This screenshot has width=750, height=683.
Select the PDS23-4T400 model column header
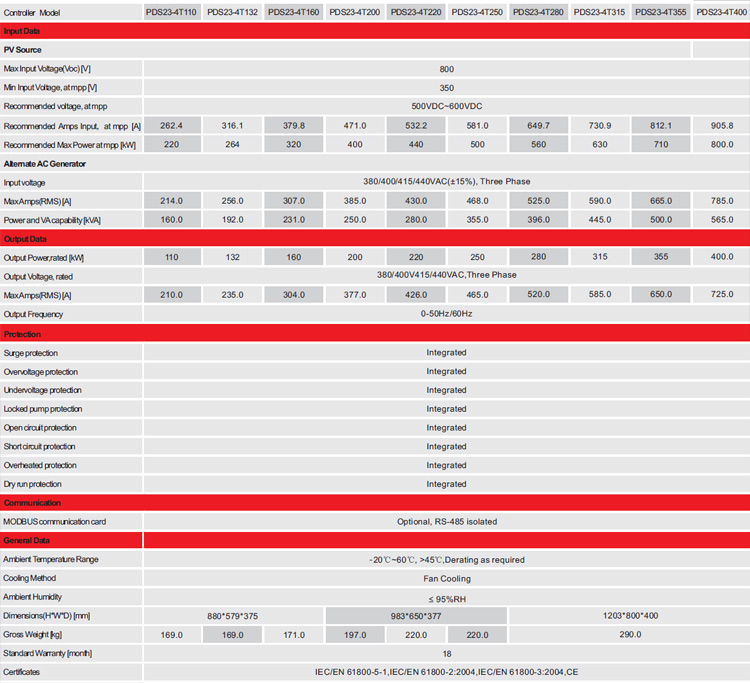coord(721,12)
